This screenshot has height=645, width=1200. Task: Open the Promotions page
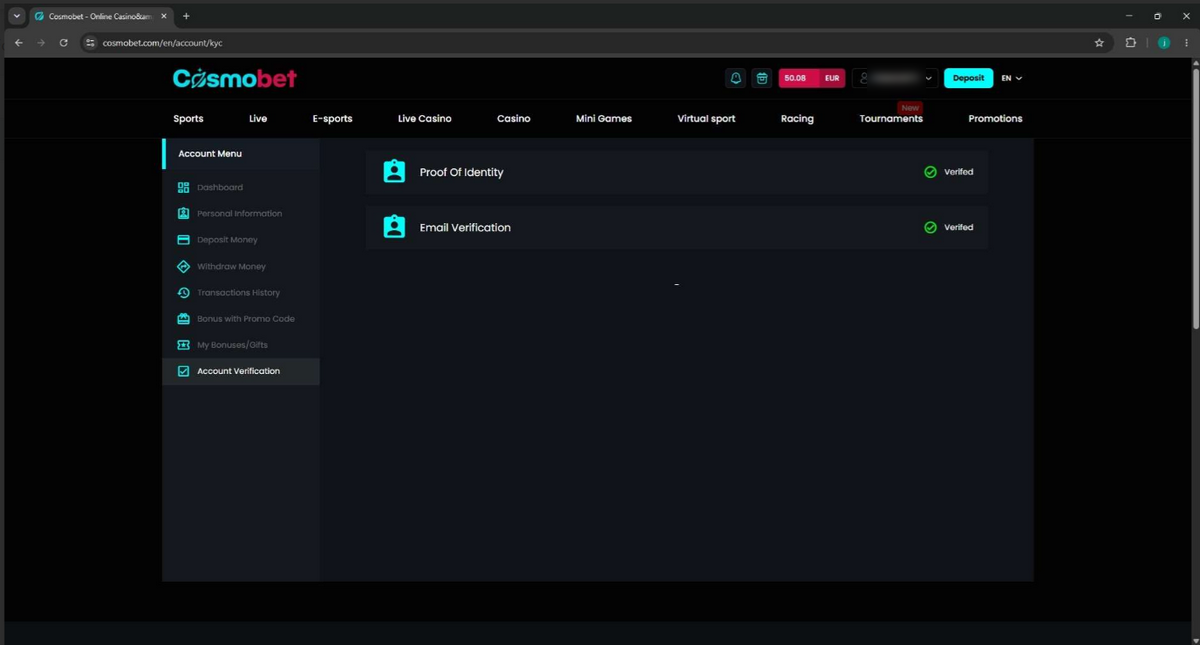coord(995,118)
